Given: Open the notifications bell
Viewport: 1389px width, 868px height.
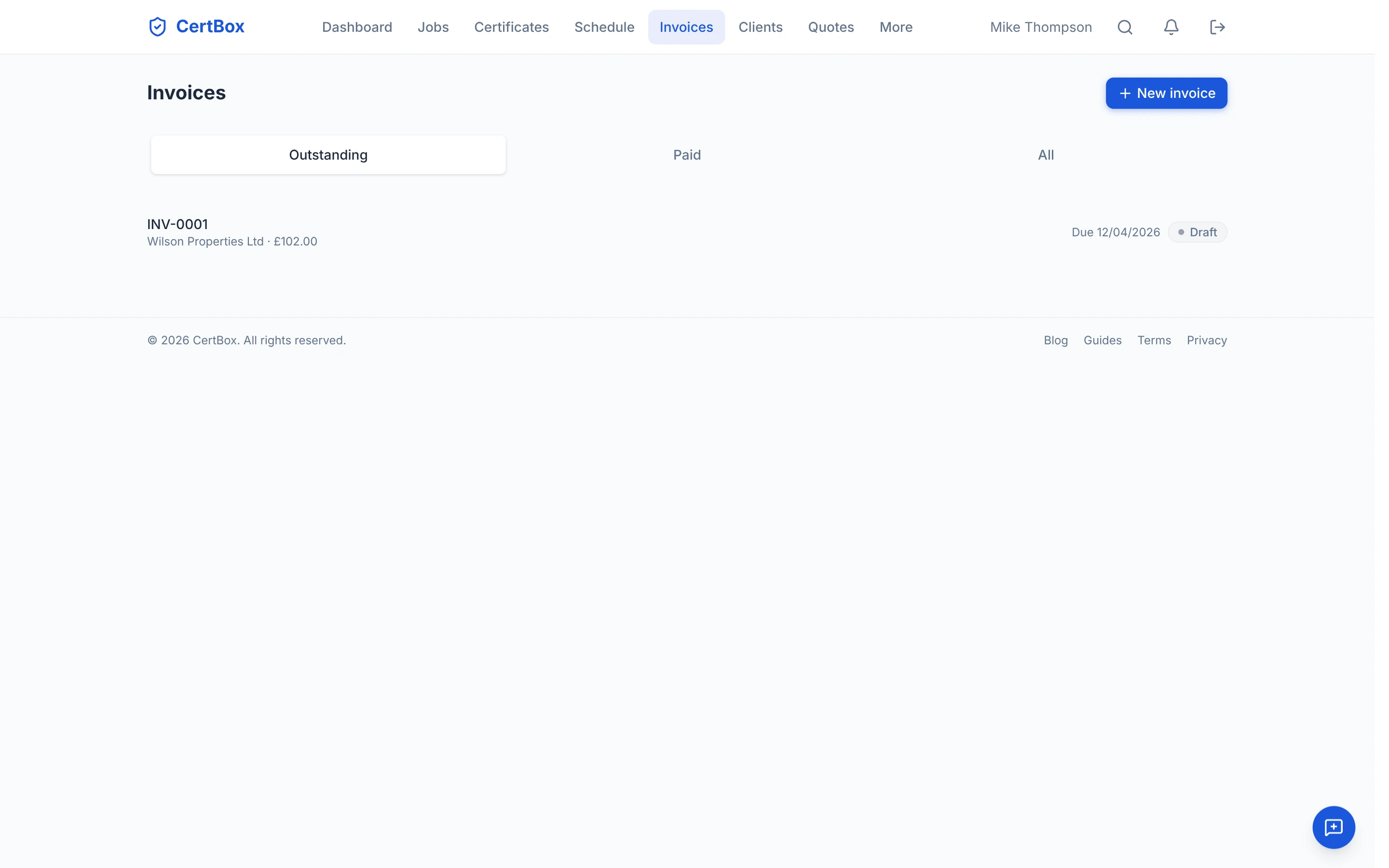Looking at the screenshot, I should tap(1171, 27).
